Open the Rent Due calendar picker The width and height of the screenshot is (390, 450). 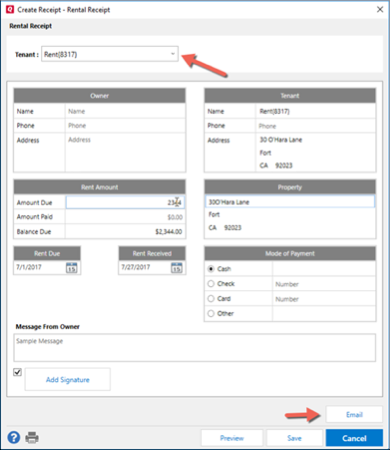72,267
